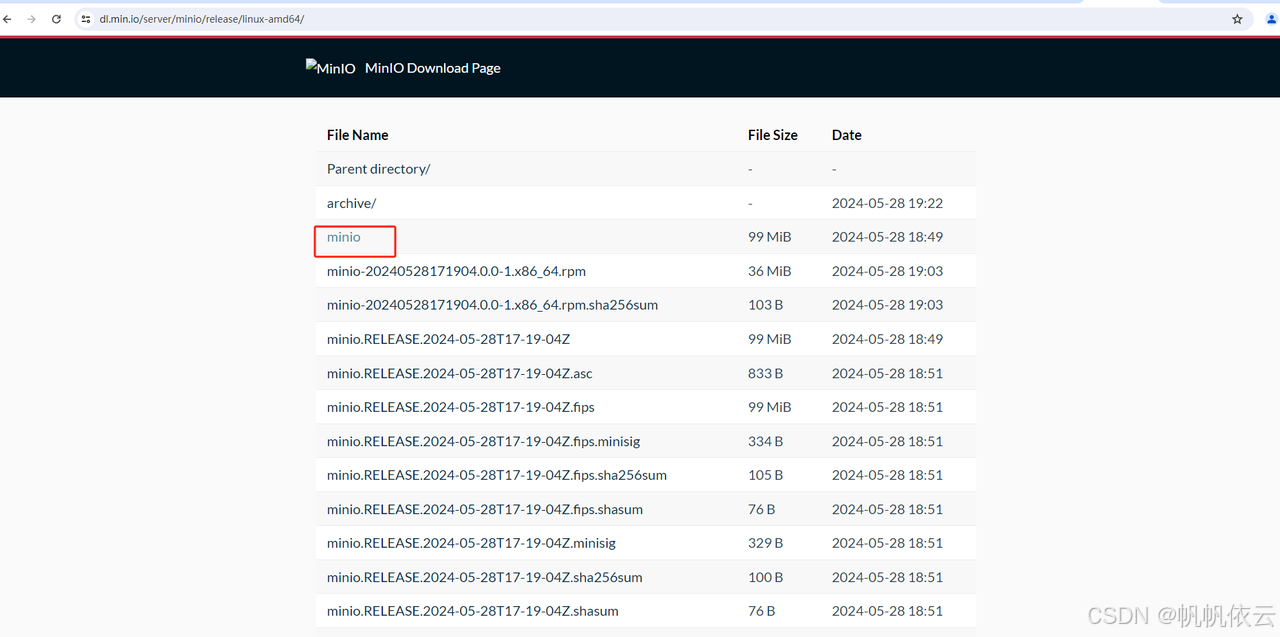Select the 2024-05-28 19:03 date of sha256sum rpm row
Image resolution: width=1280 pixels, height=637 pixels.
[x=887, y=305]
